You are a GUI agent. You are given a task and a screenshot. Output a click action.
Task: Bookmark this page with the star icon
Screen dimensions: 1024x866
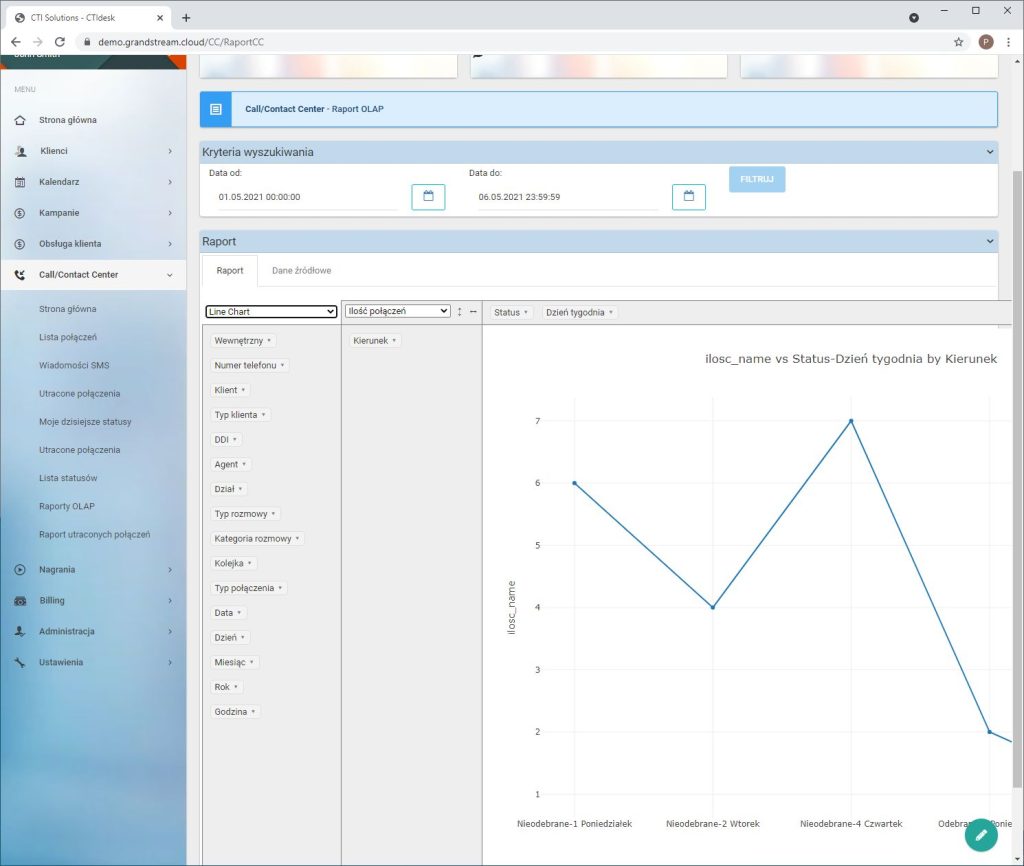(x=958, y=42)
